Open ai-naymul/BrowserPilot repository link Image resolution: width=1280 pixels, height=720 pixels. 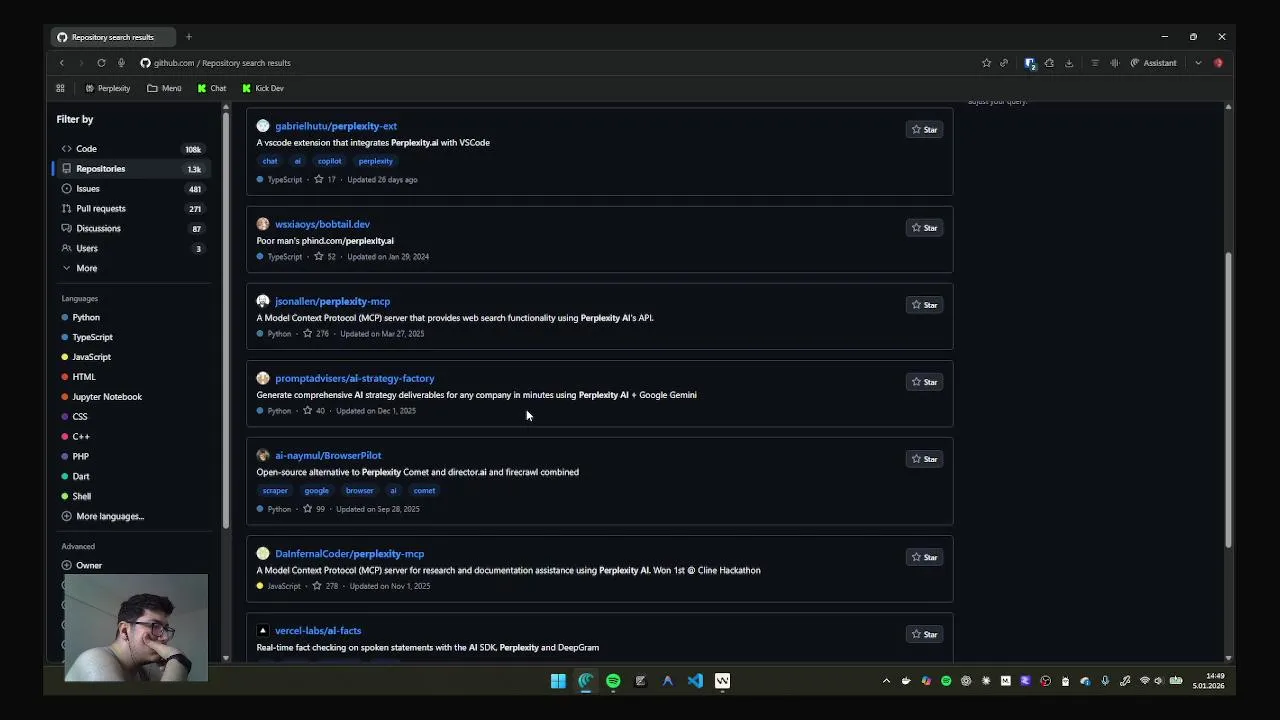tap(328, 455)
